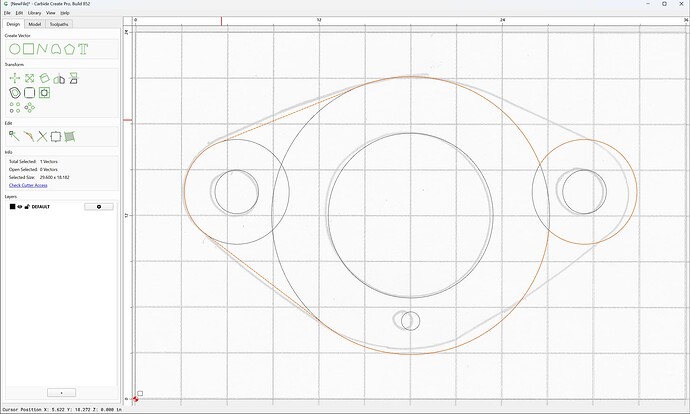Click the DEFAULT layer black color swatch
Image resolution: width=690 pixels, height=414 pixels.
pyautogui.click(x=12, y=207)
